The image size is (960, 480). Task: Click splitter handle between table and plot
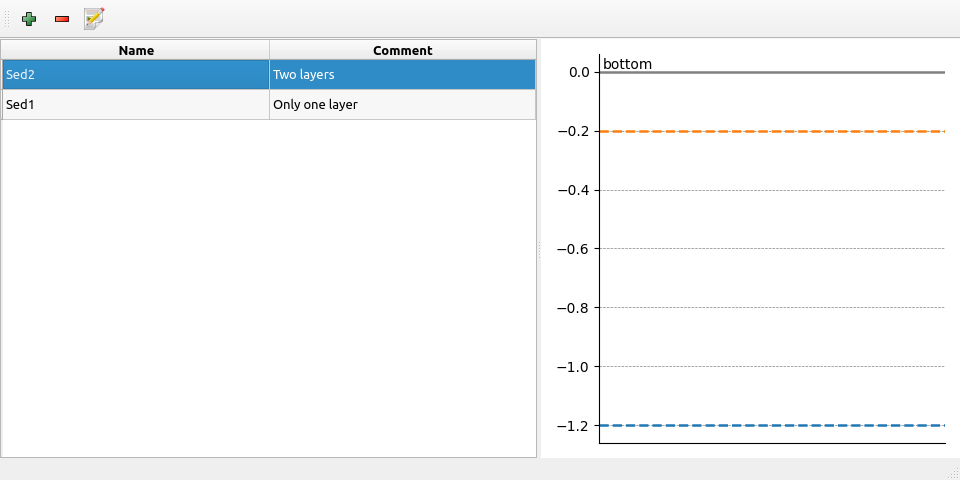coord(539,249)
